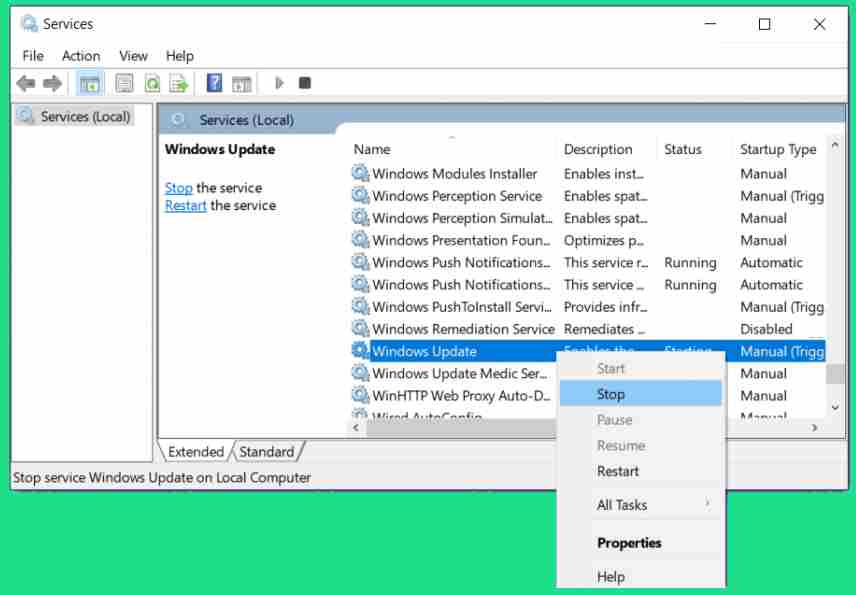
Task: Click gear icon of Windows Modules Installer
Action: [x=360, y=173]
